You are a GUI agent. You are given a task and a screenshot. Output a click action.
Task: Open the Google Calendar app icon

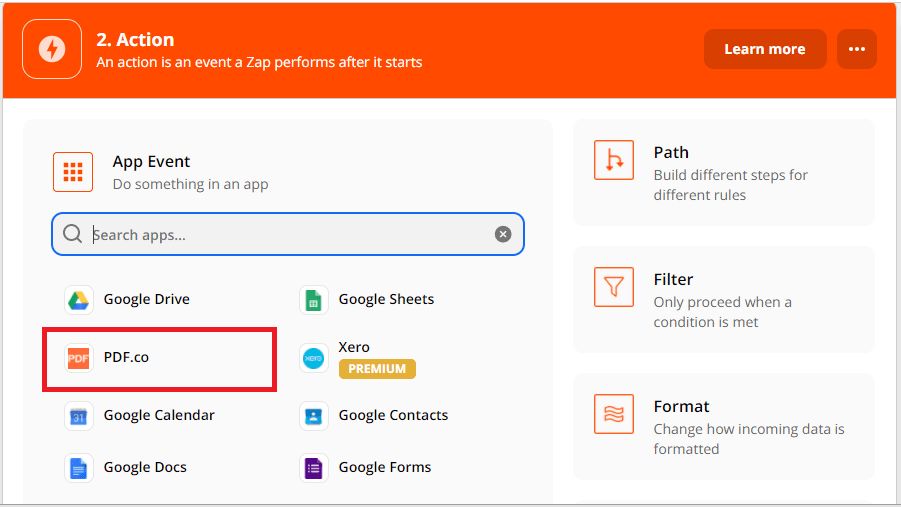pos(79,416)
